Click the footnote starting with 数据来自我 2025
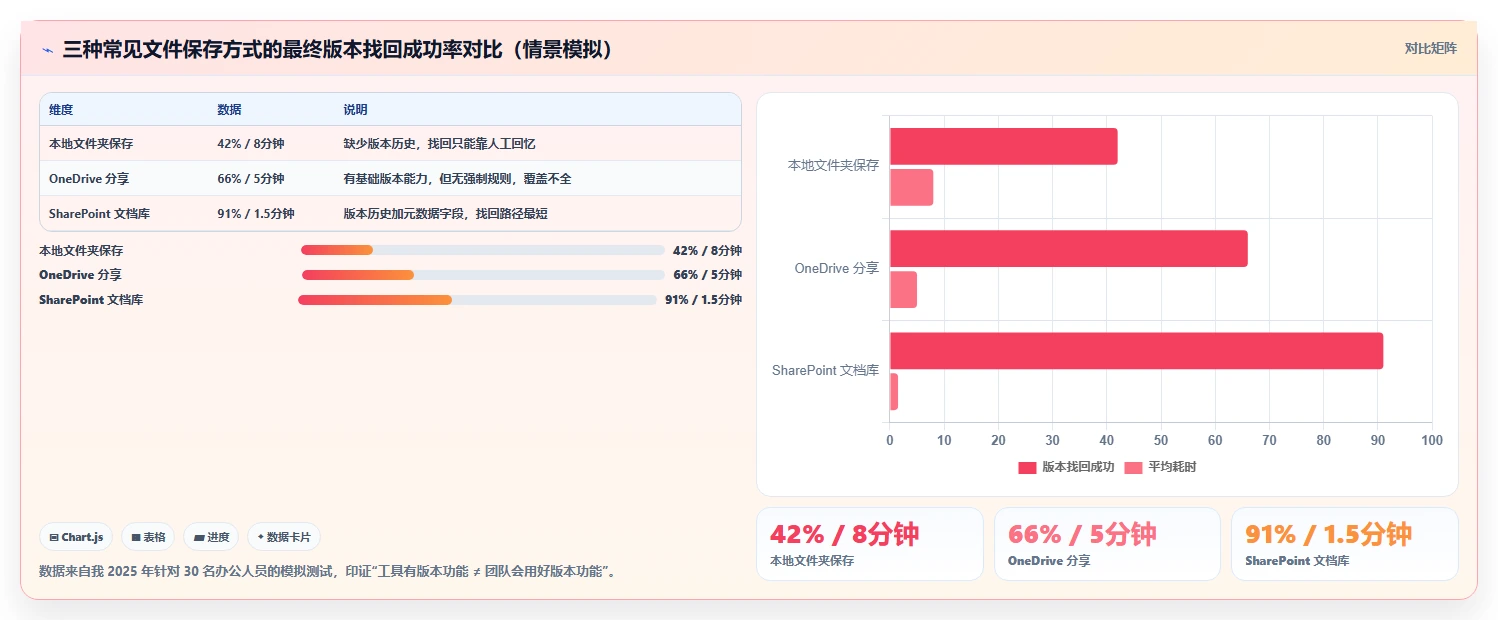Screen dimensions: 1498x620 [328, 572]
